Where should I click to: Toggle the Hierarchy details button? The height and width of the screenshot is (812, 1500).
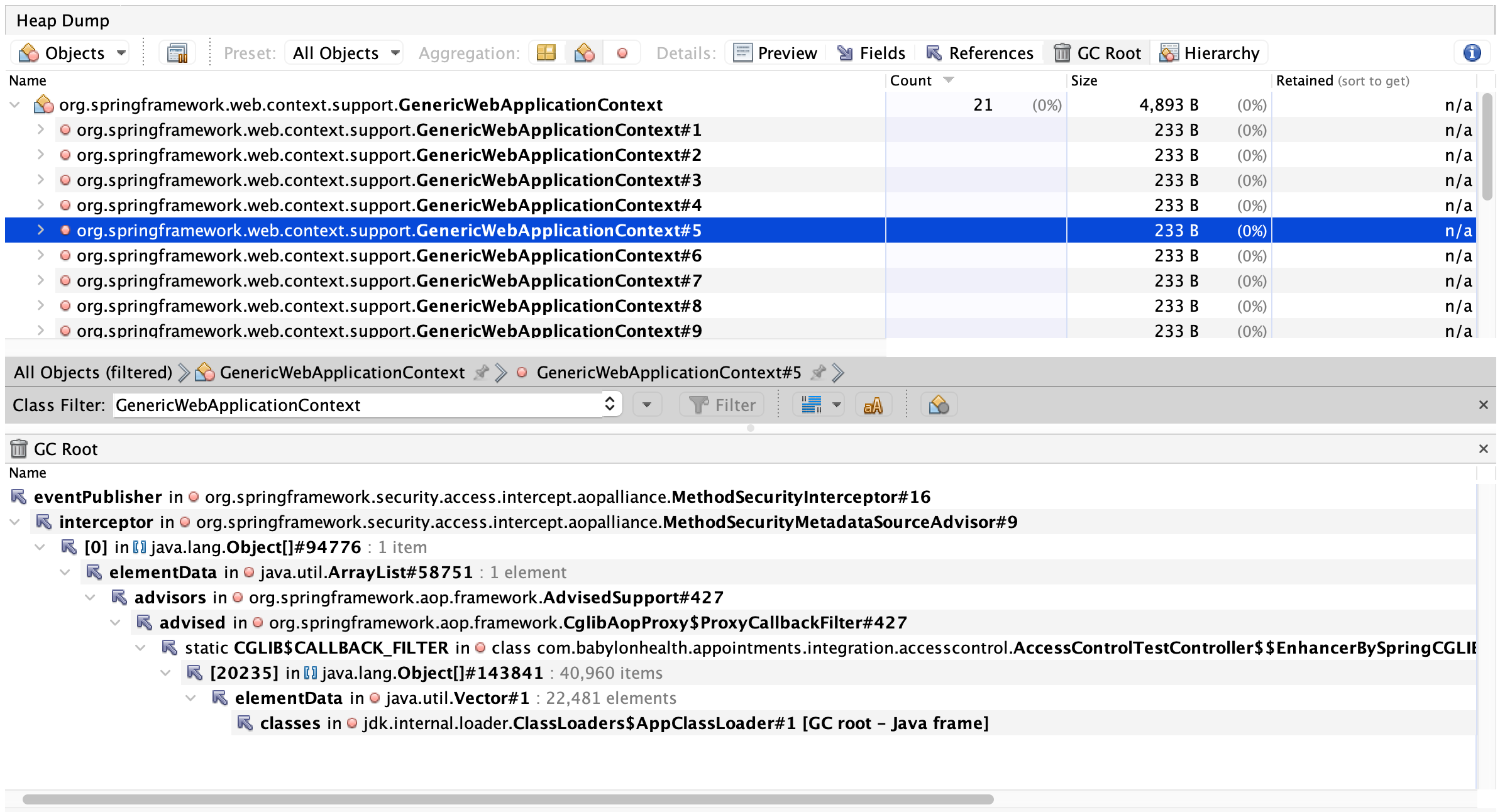pyautogui.click(x=1210, y=53)
